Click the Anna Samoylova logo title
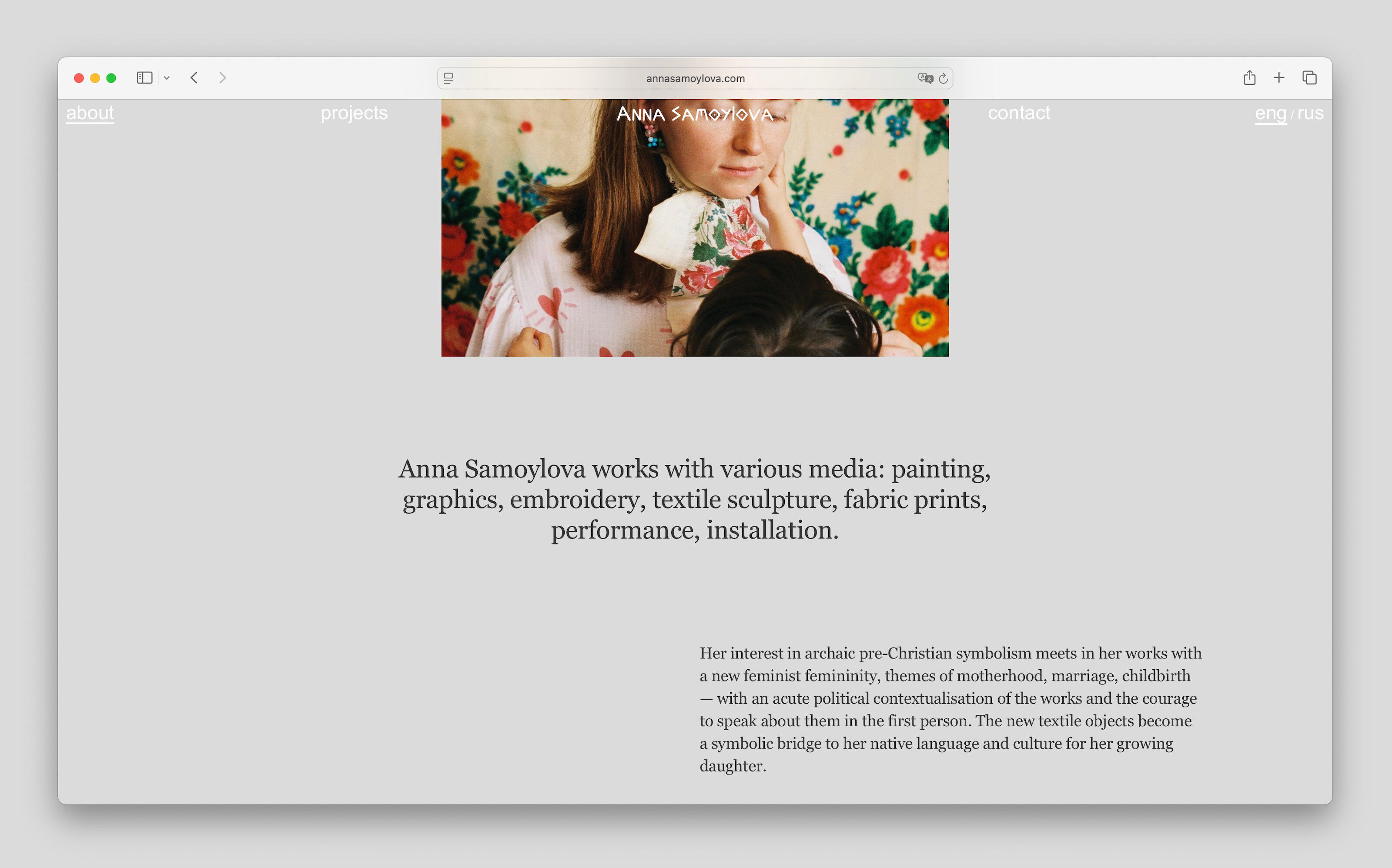Viewport: 1392px width, 868px height. [695, 114]
